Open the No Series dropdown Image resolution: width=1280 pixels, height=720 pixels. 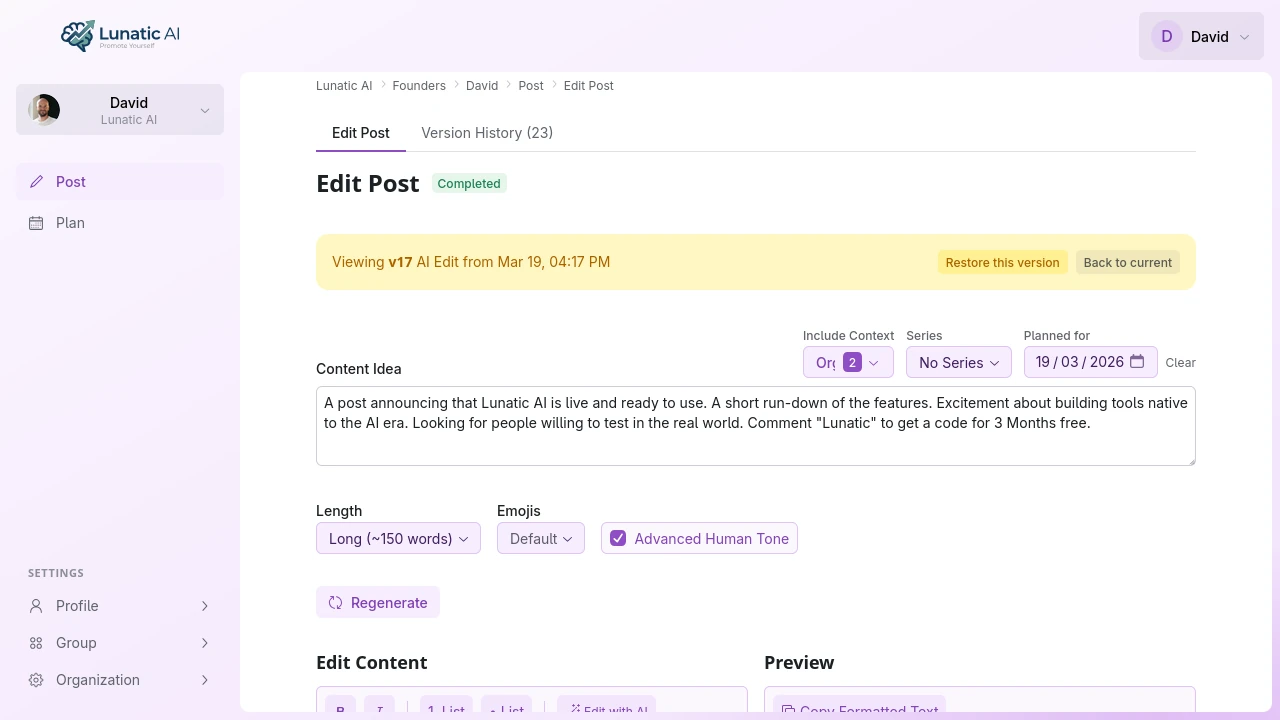point(959,362)
